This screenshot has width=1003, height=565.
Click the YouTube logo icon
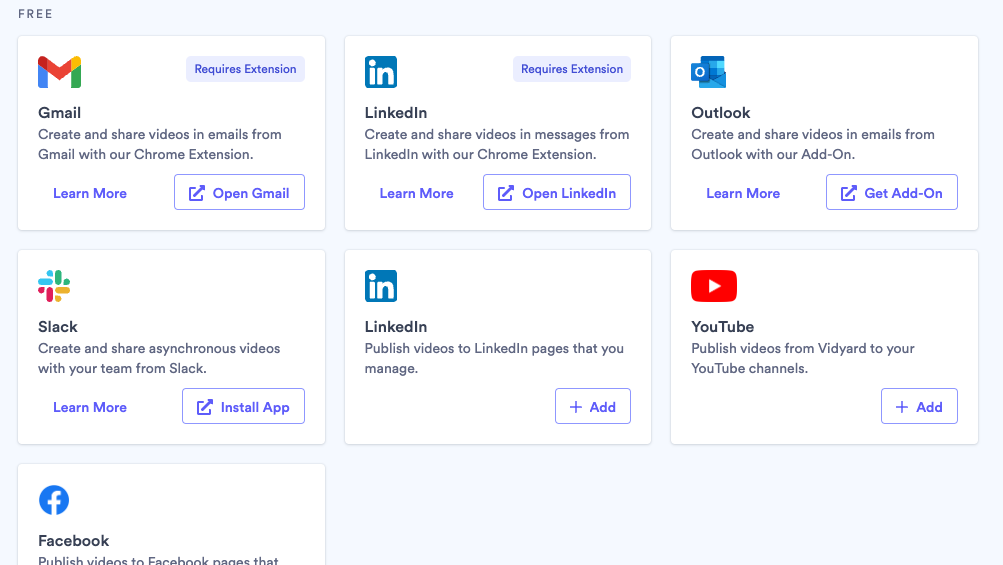pos(713,286)
